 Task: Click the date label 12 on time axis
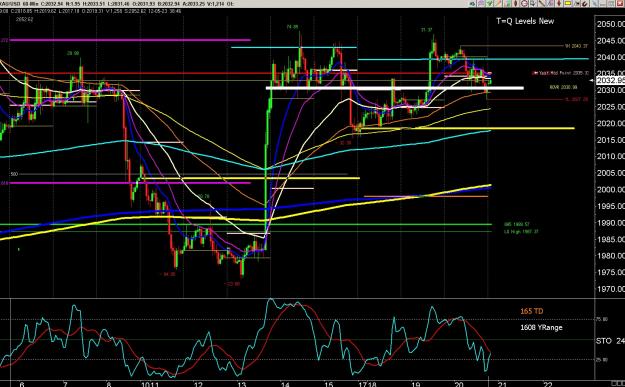[x=198, y=384]
